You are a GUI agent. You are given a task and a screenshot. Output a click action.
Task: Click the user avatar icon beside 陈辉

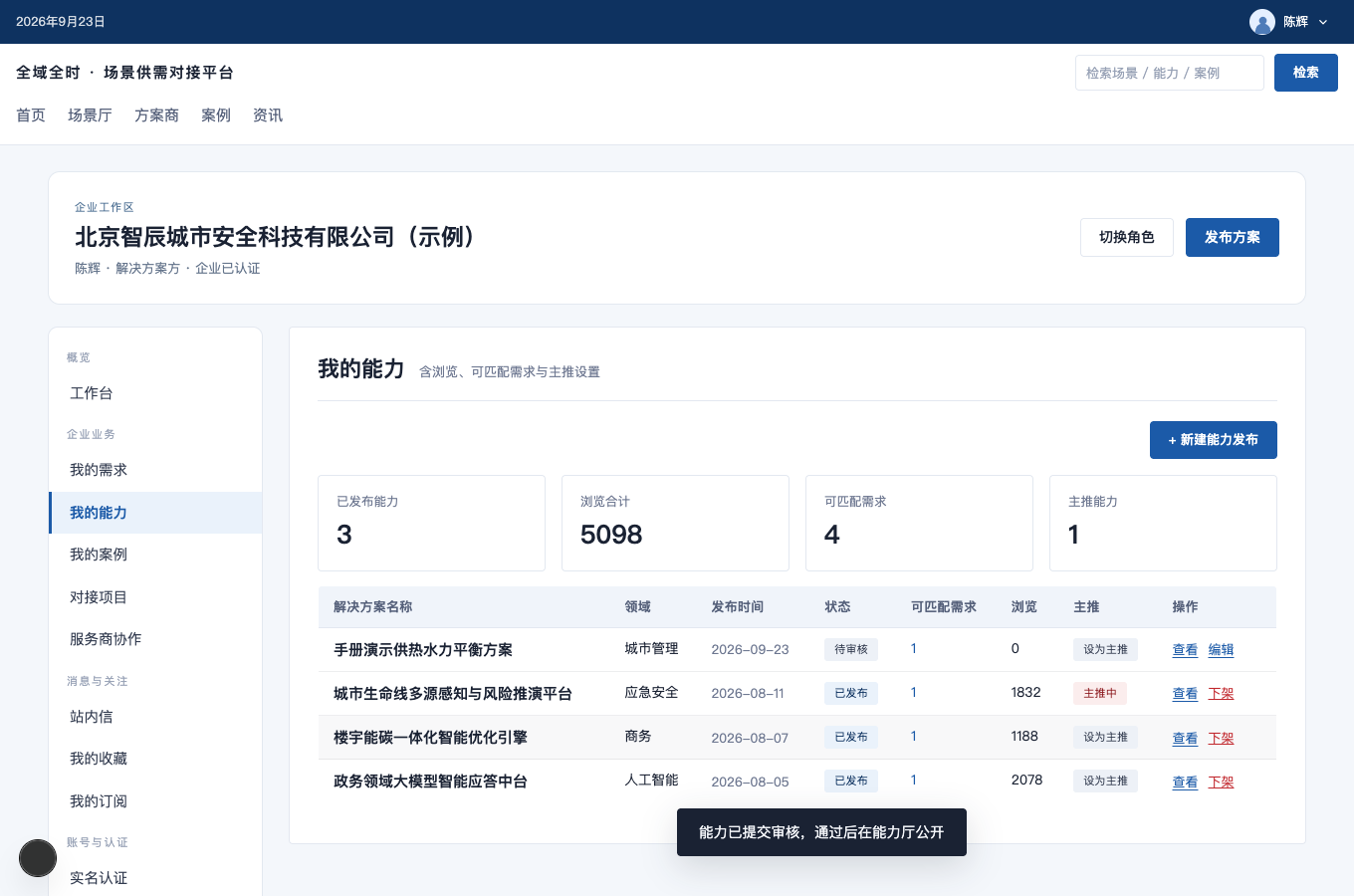point(1262,22)
